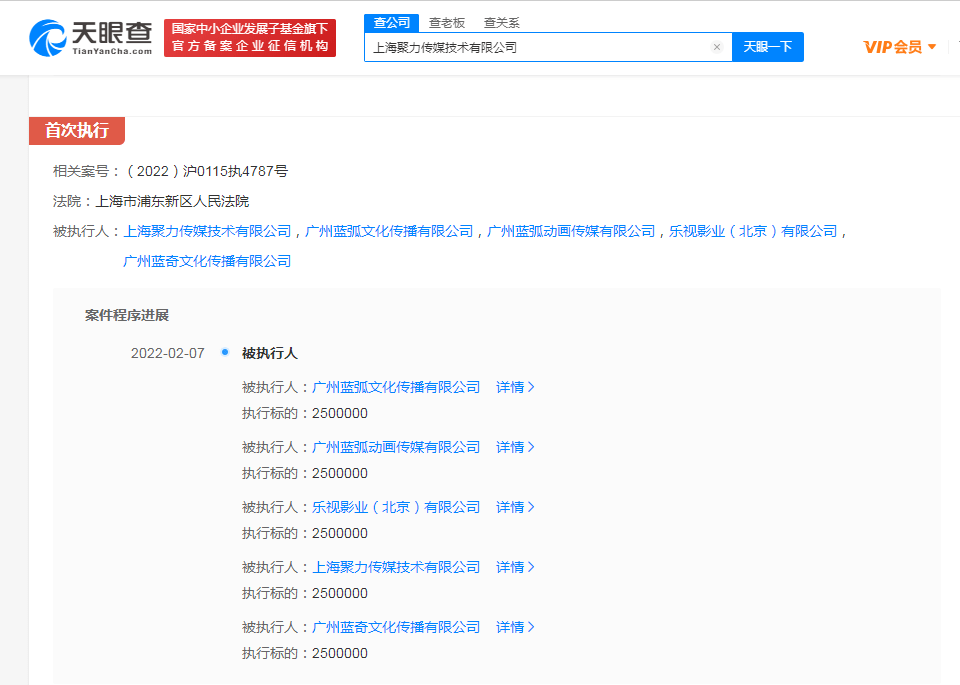Open 广州蓝弧文化传播有限公司 link in 被执行人 header line

point(389,231)
